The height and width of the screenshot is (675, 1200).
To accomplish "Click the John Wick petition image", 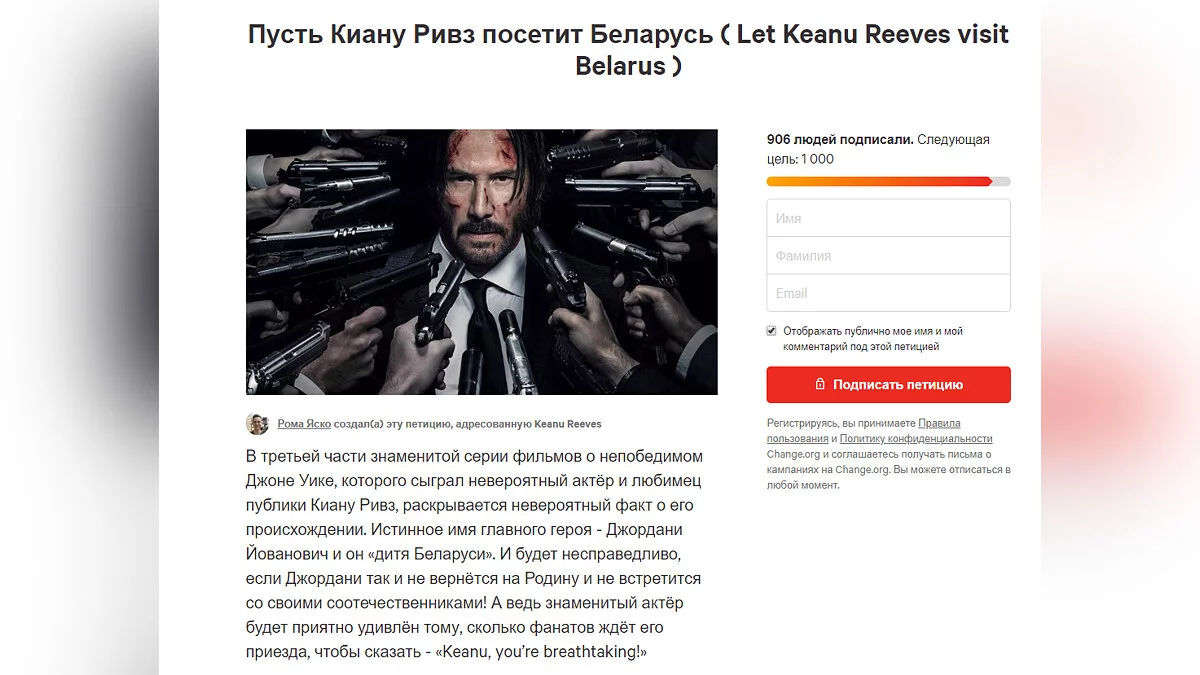I will coord(481,262).
